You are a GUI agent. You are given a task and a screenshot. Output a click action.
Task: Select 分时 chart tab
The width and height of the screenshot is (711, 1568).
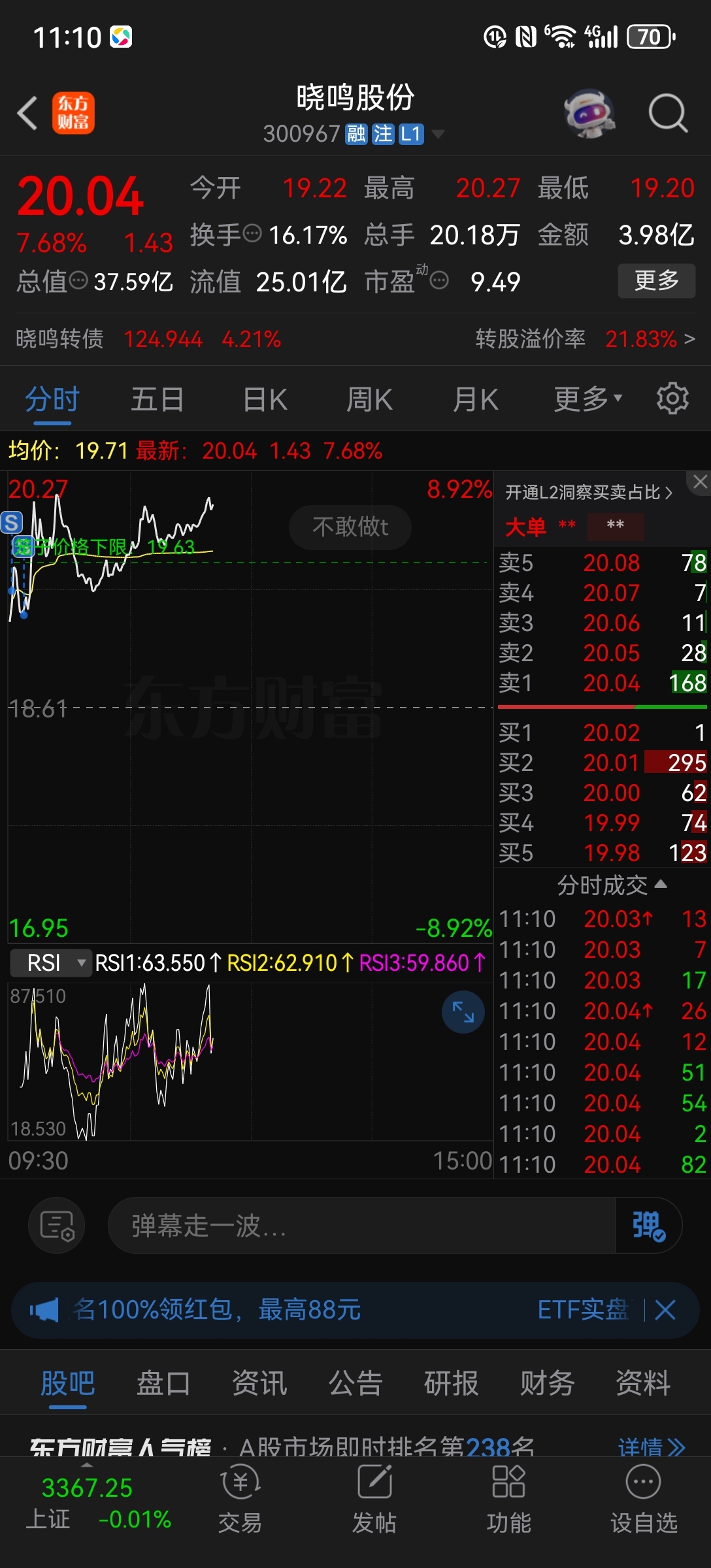pyautogui.click(x=52, y=399)
